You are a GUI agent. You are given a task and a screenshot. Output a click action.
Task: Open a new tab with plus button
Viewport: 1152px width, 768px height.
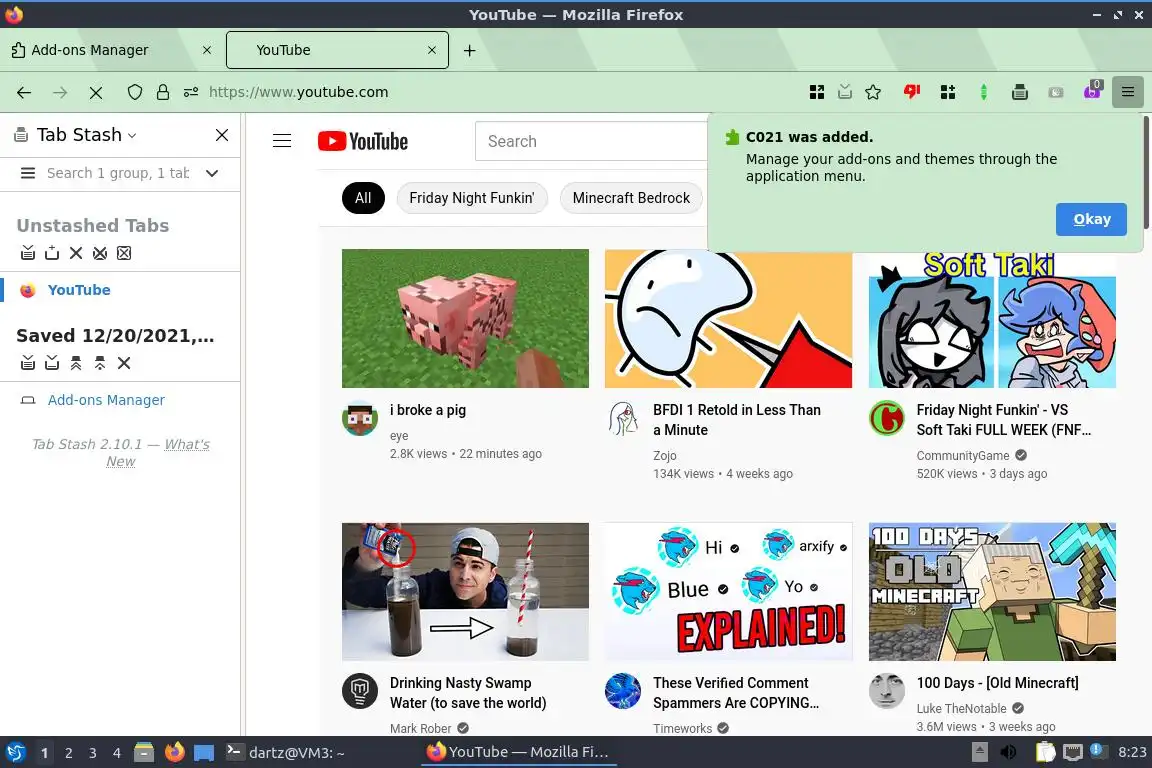click(x=469, y=50)
